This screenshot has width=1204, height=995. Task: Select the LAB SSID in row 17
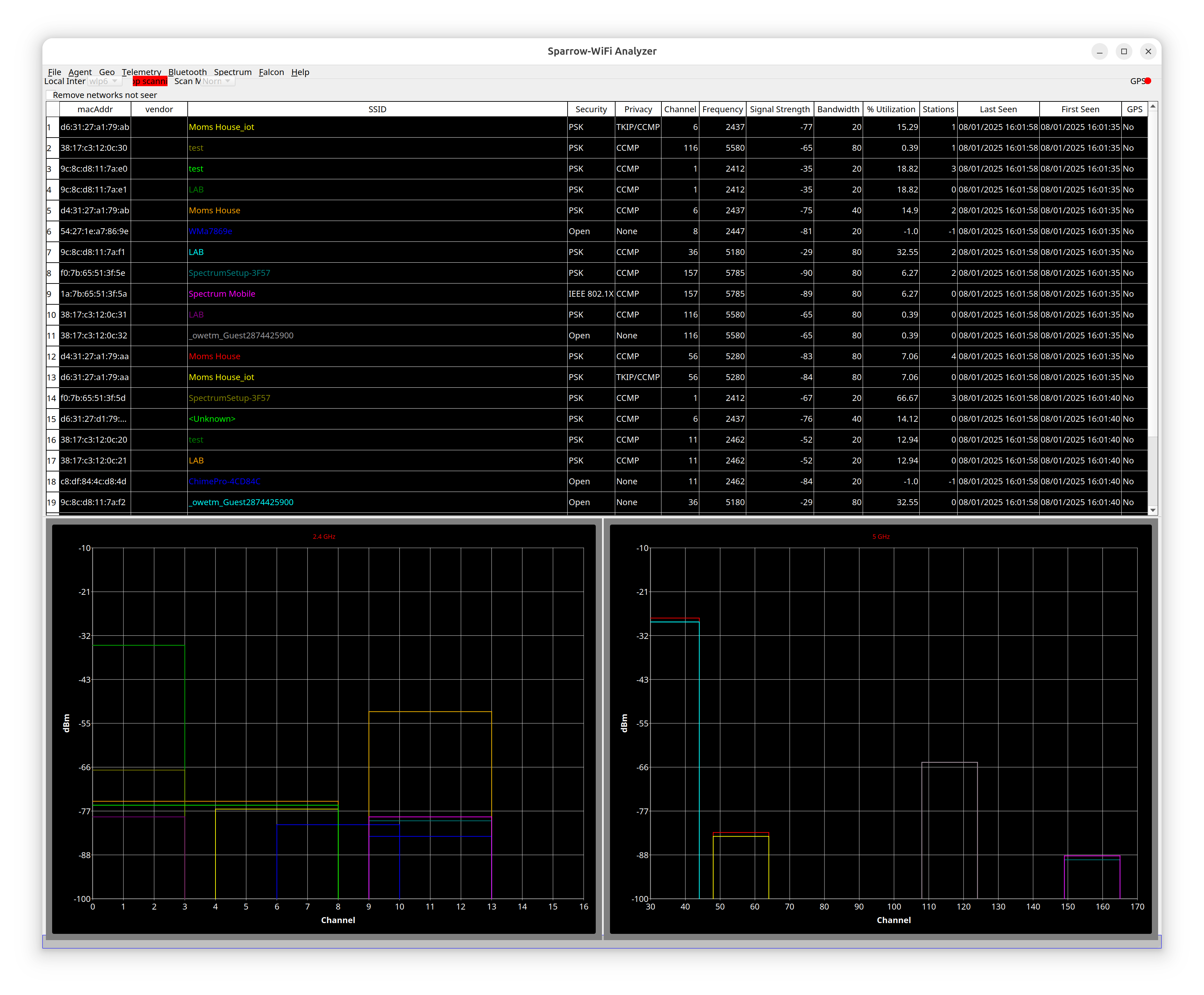[377, 461]
